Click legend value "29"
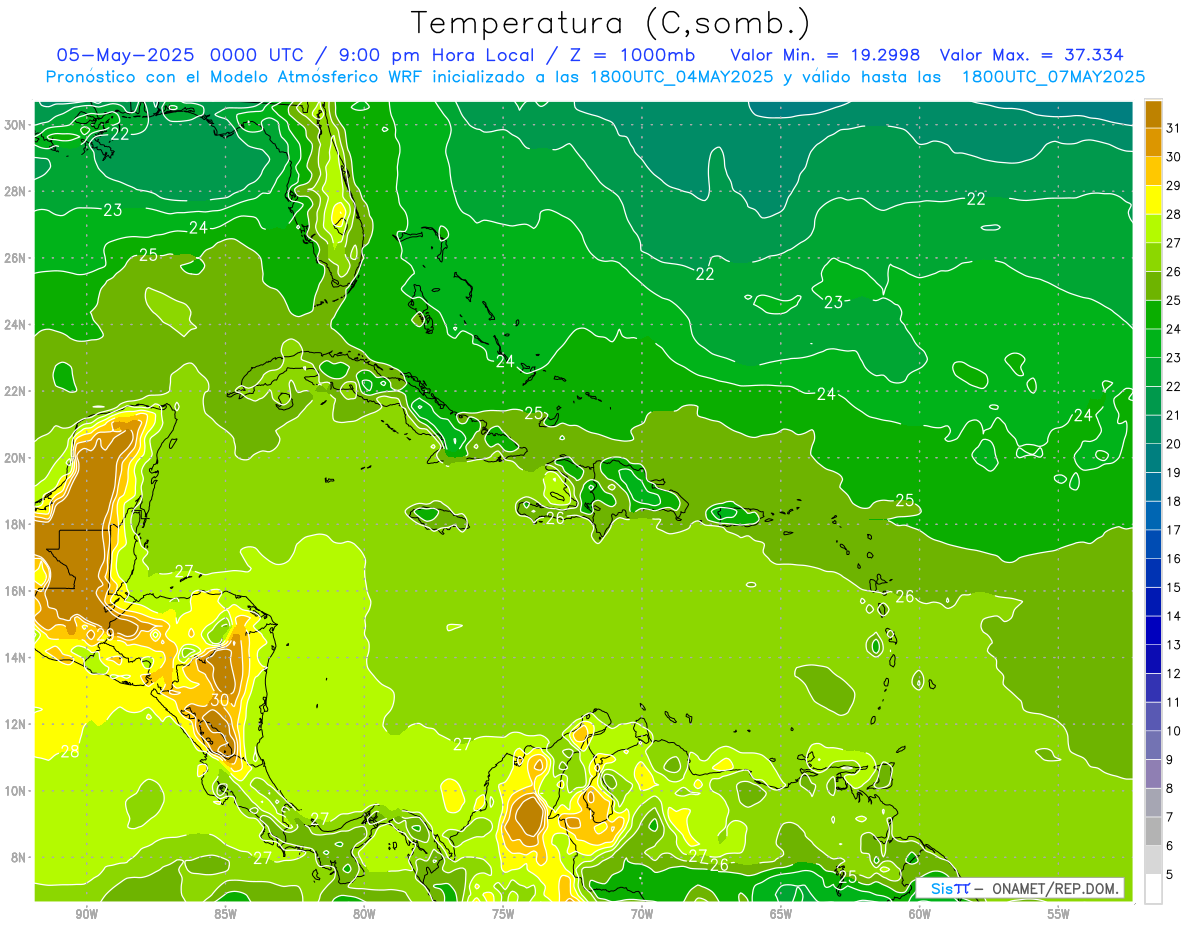1200x927 pixels. click(x=1174, y=186)
